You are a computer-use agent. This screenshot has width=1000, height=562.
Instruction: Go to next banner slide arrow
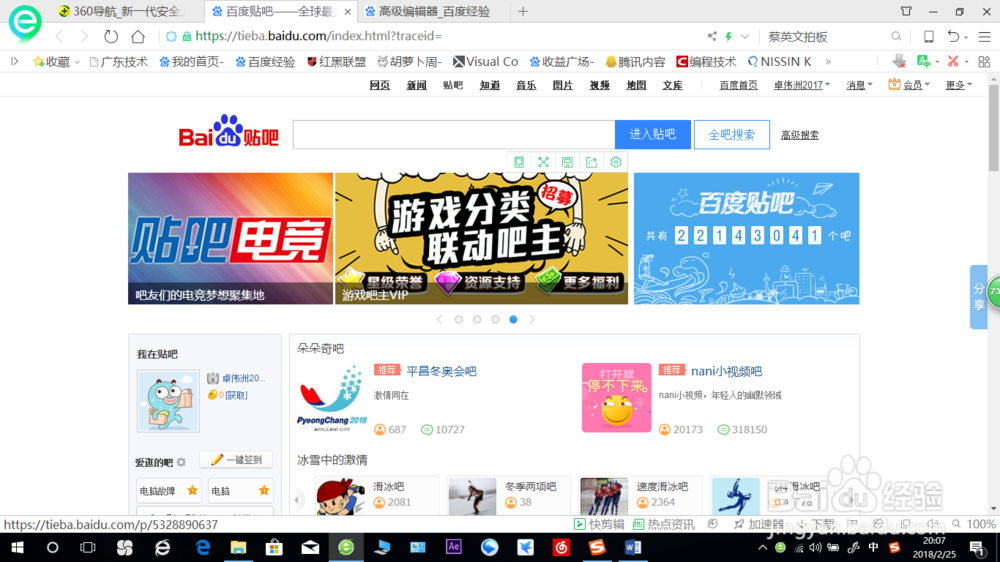(x=532, y=320)
